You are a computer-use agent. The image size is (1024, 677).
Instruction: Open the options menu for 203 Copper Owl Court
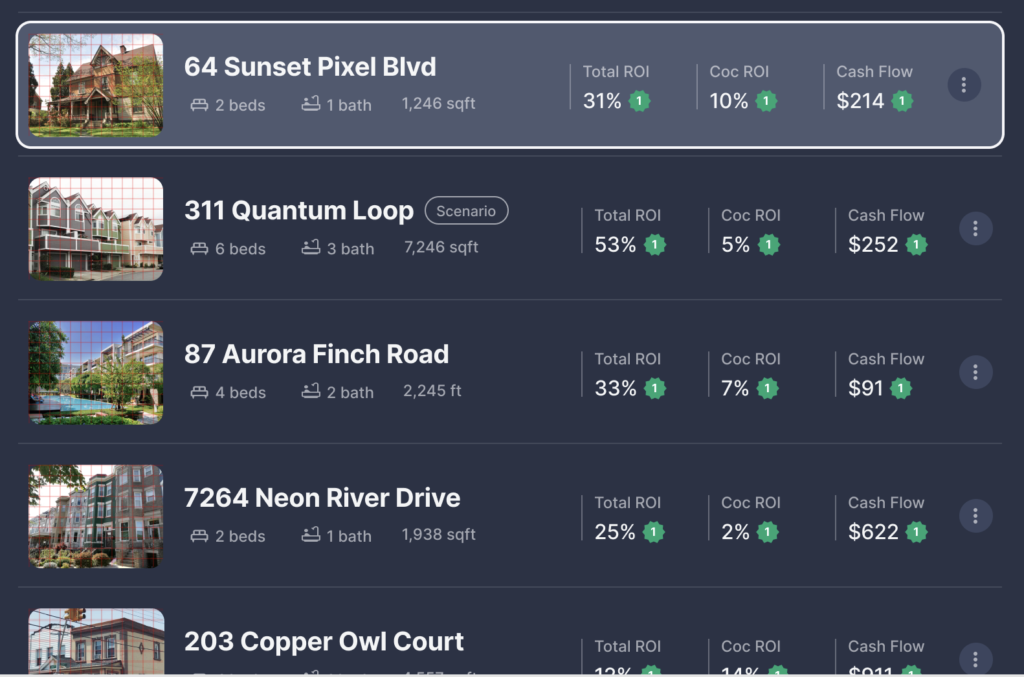(973, 659)
